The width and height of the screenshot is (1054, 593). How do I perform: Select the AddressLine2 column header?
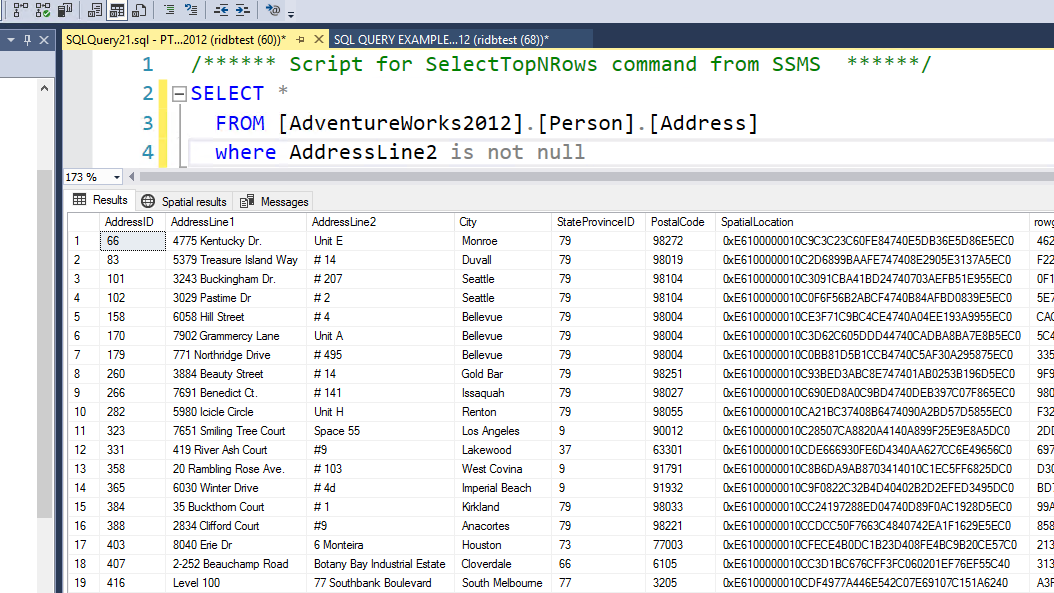pyautogui.click(x=380, y=222)
